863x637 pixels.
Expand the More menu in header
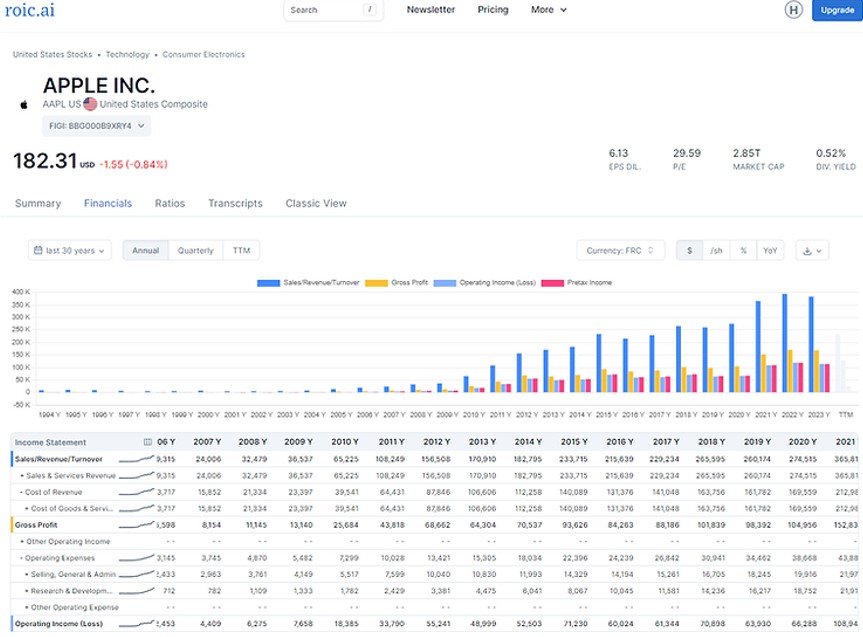coord(548,10)
